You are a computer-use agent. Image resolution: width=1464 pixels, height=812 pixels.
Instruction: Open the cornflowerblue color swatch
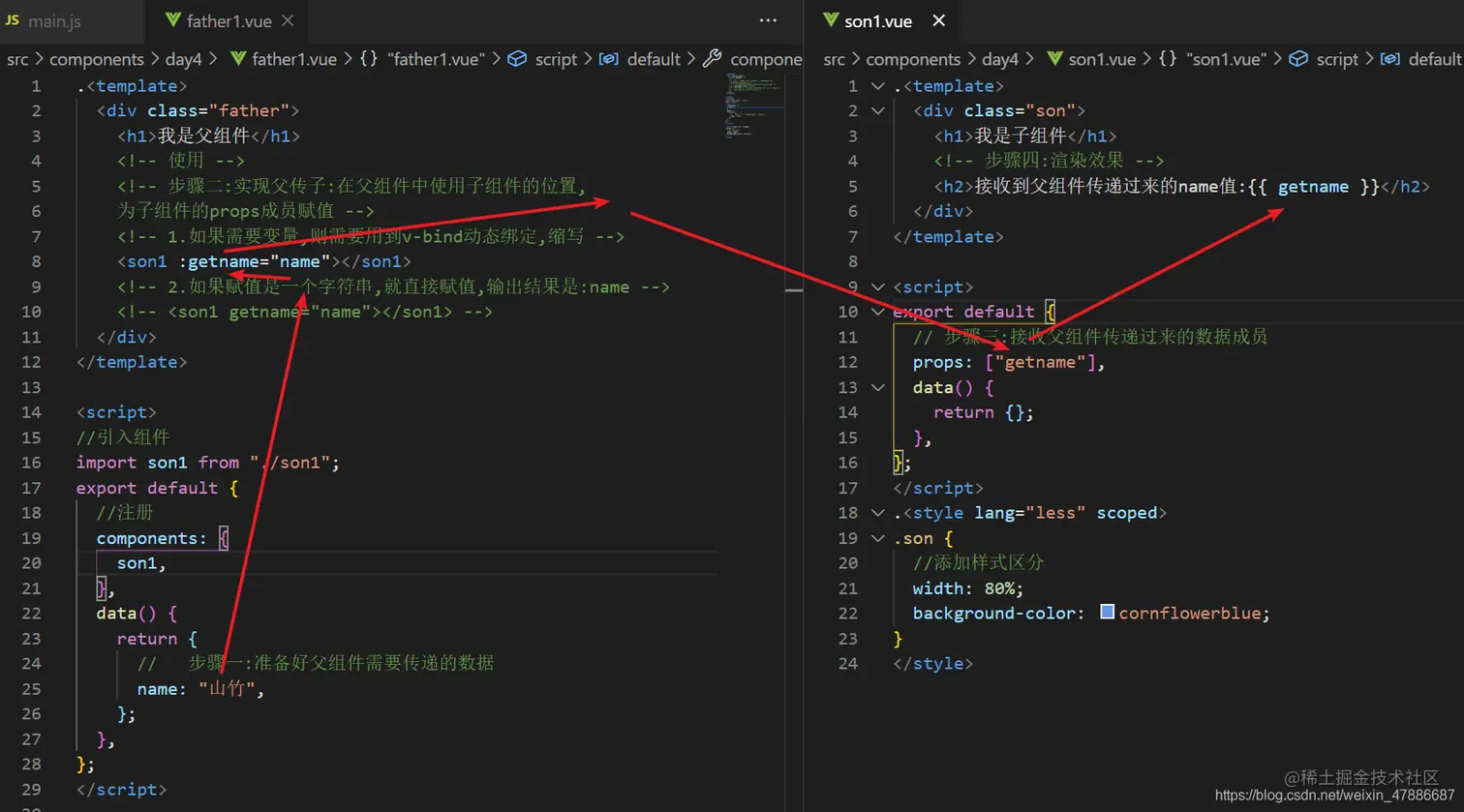pyautogui.click(x=1108, y=612)
